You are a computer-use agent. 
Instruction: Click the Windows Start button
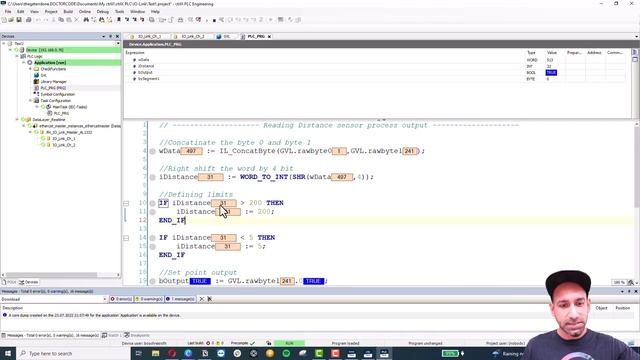(7, 353)
